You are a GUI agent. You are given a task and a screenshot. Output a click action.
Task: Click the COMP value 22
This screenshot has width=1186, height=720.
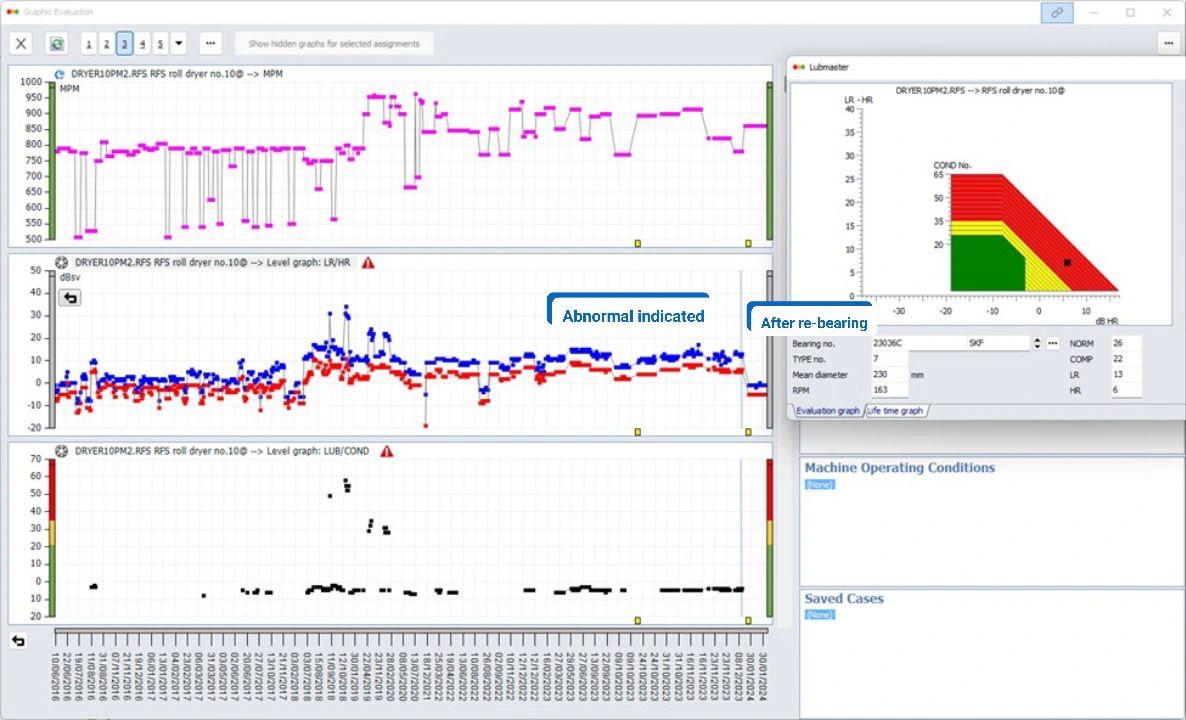(1125, 359)
